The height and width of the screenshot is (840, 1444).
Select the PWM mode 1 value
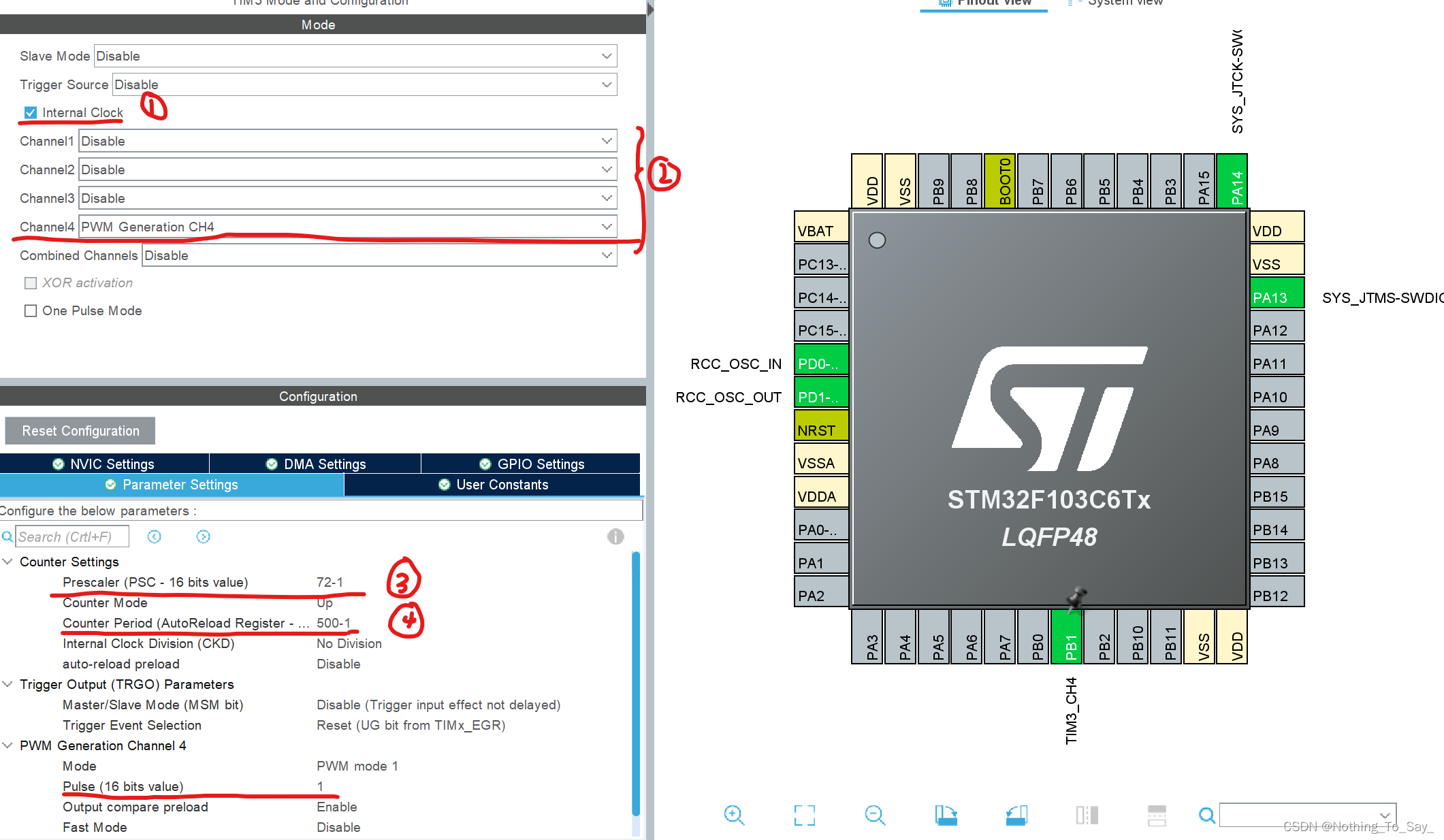tap(357, 766)
